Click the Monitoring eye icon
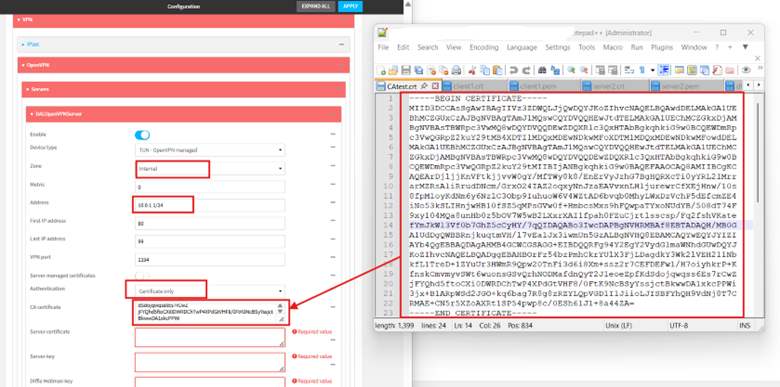 click(746, 70)
